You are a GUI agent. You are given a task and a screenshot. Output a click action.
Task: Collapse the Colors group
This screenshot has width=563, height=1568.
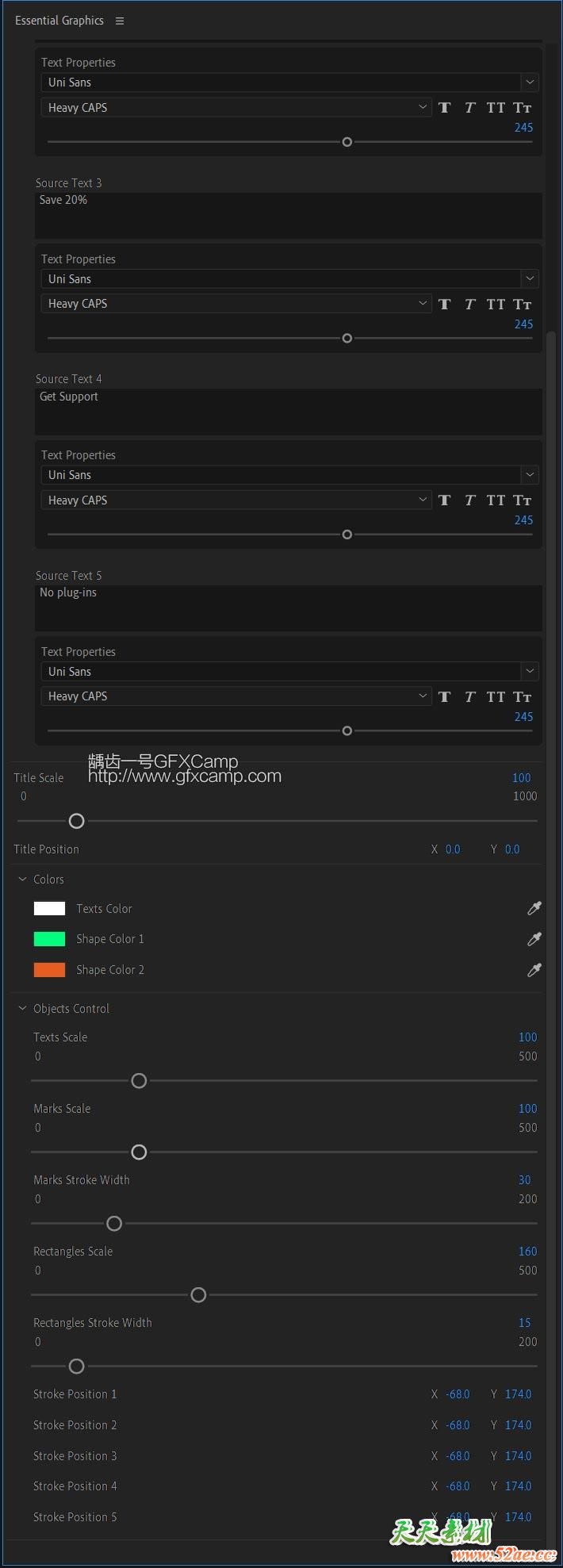coord(22,879)
